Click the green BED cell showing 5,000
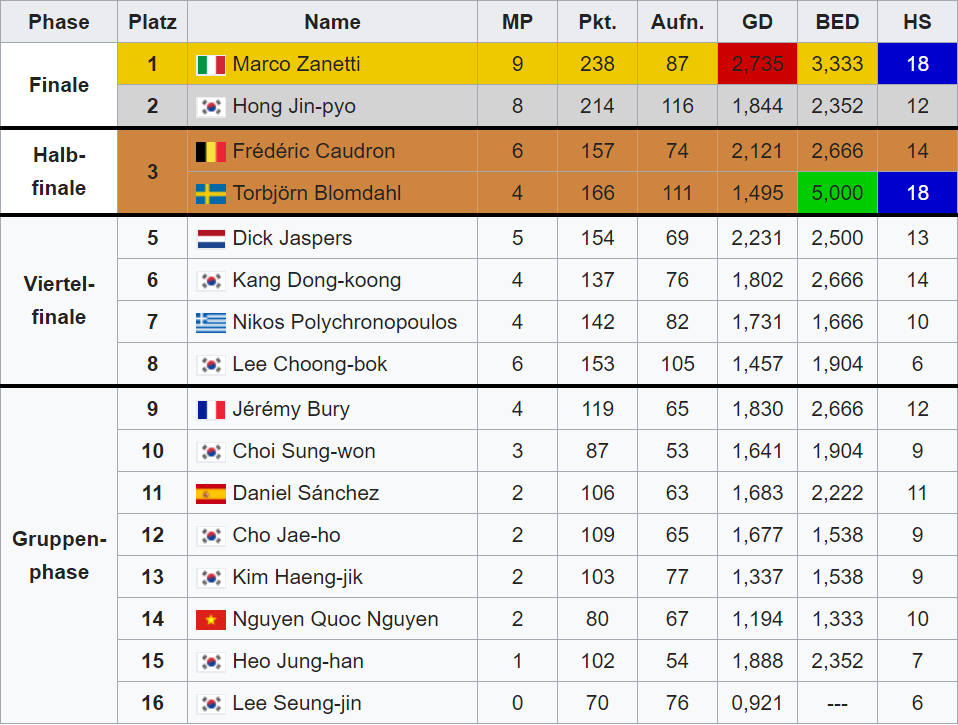Screen dimensions: 958x725 (838, 193)
